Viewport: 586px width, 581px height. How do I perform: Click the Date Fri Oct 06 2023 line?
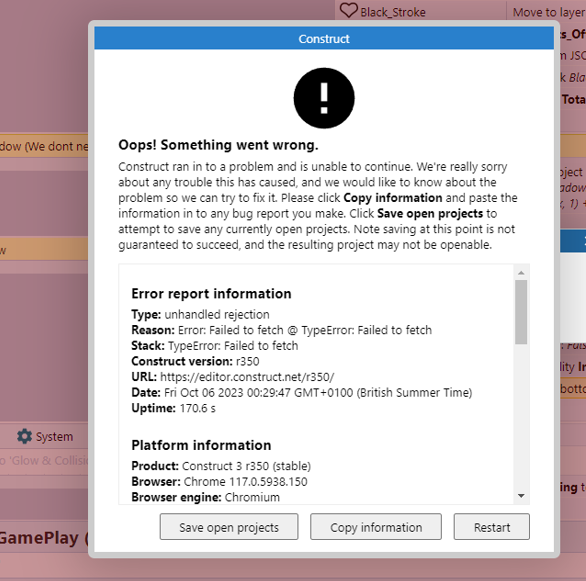[302, 393]
